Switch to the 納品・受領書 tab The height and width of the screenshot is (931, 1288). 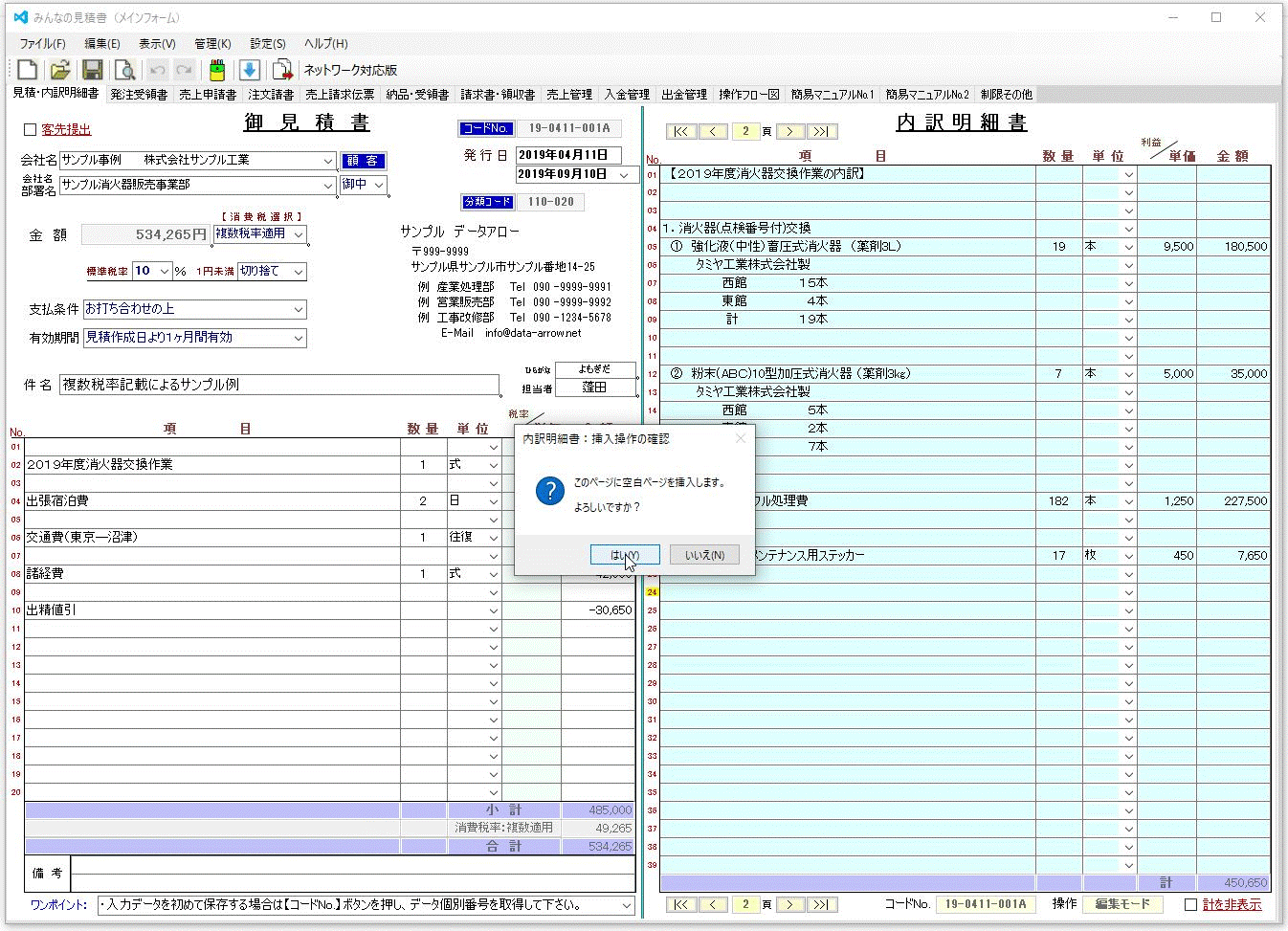[x=417, y=95]
